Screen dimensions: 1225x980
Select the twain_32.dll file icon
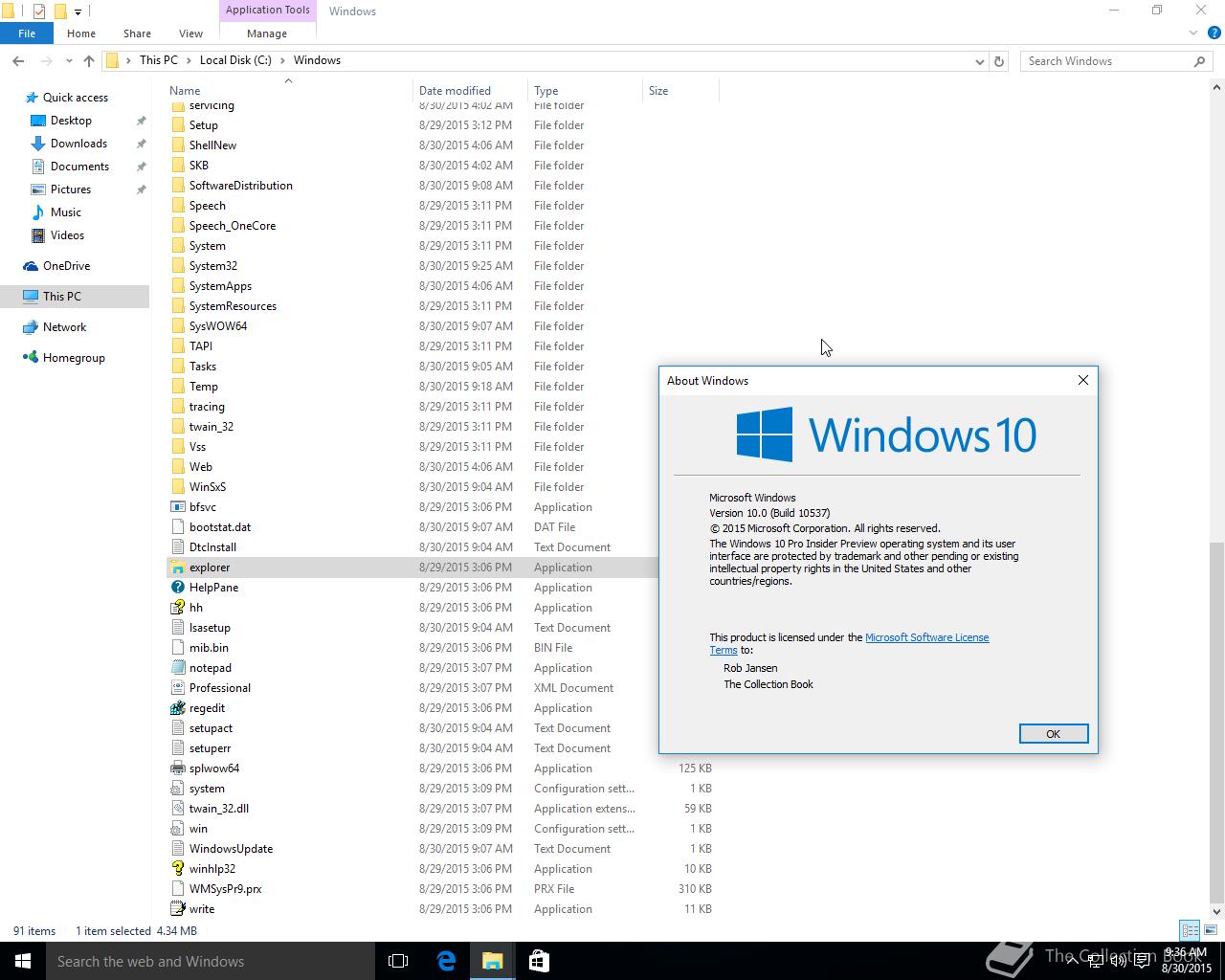[x=177, y=809]
